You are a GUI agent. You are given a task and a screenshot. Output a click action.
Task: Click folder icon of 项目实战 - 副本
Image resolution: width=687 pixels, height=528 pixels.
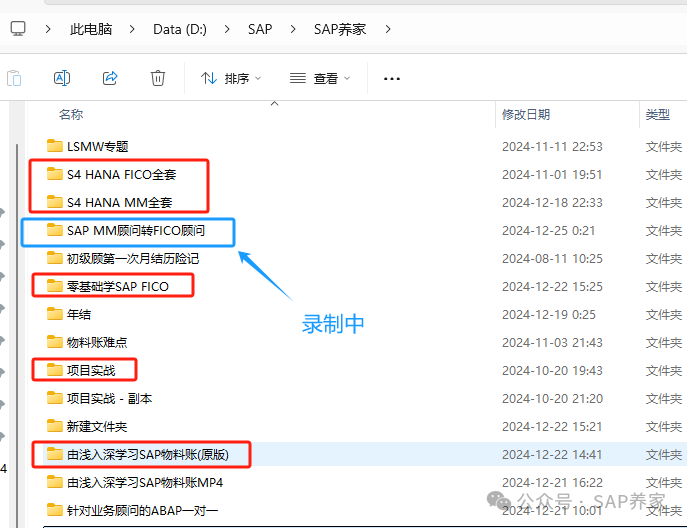[x=55, y=398]
